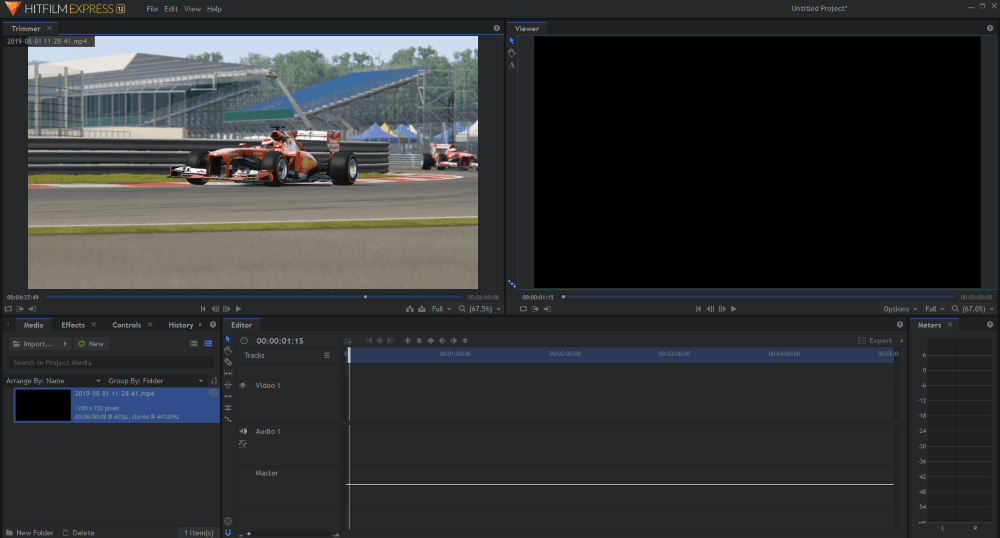Choose the Editor slide edit tool
The height and width of the screenshot is (538, 1000).
tap(228, 385)
